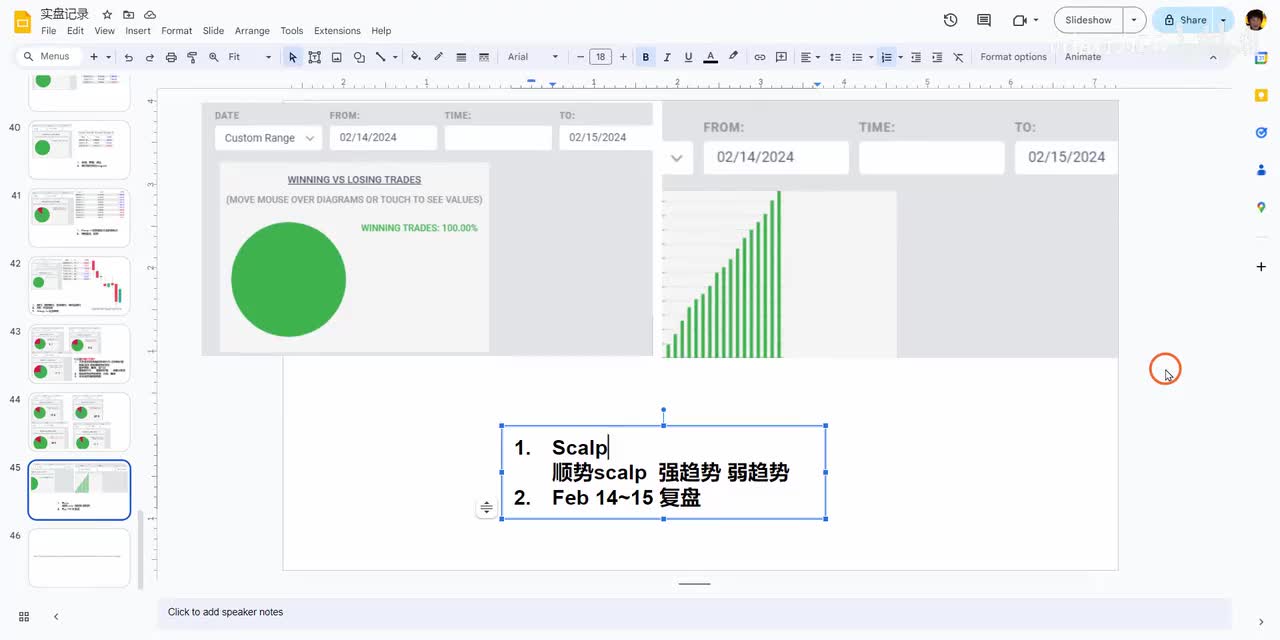Image resolution: width=1280 pixels, height=640 pixels.
Task: Click the Insert link icon
Action: pyautogui.click(x=760, y=57)
